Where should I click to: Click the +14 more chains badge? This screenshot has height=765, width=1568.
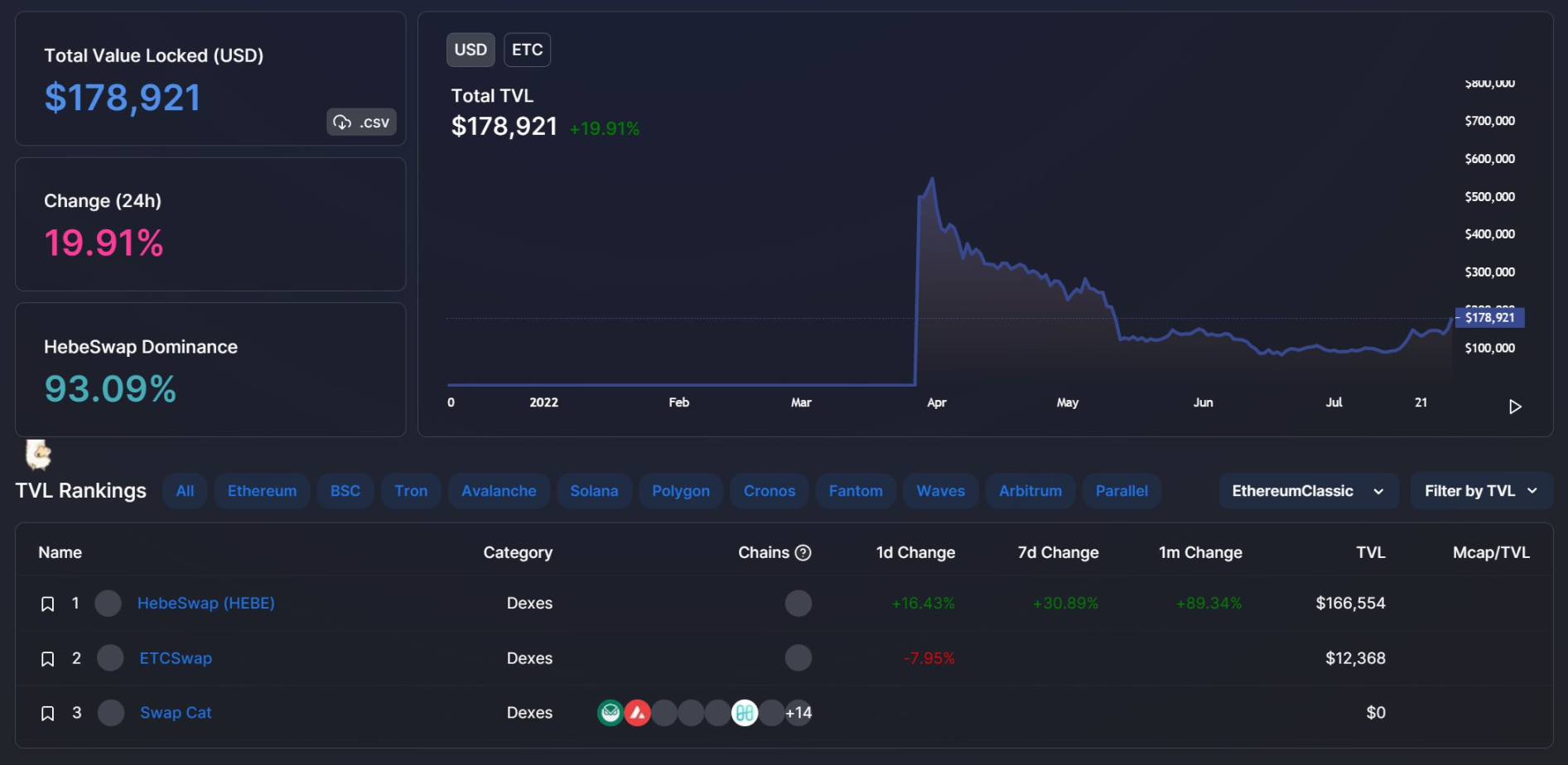click(798, 713)
